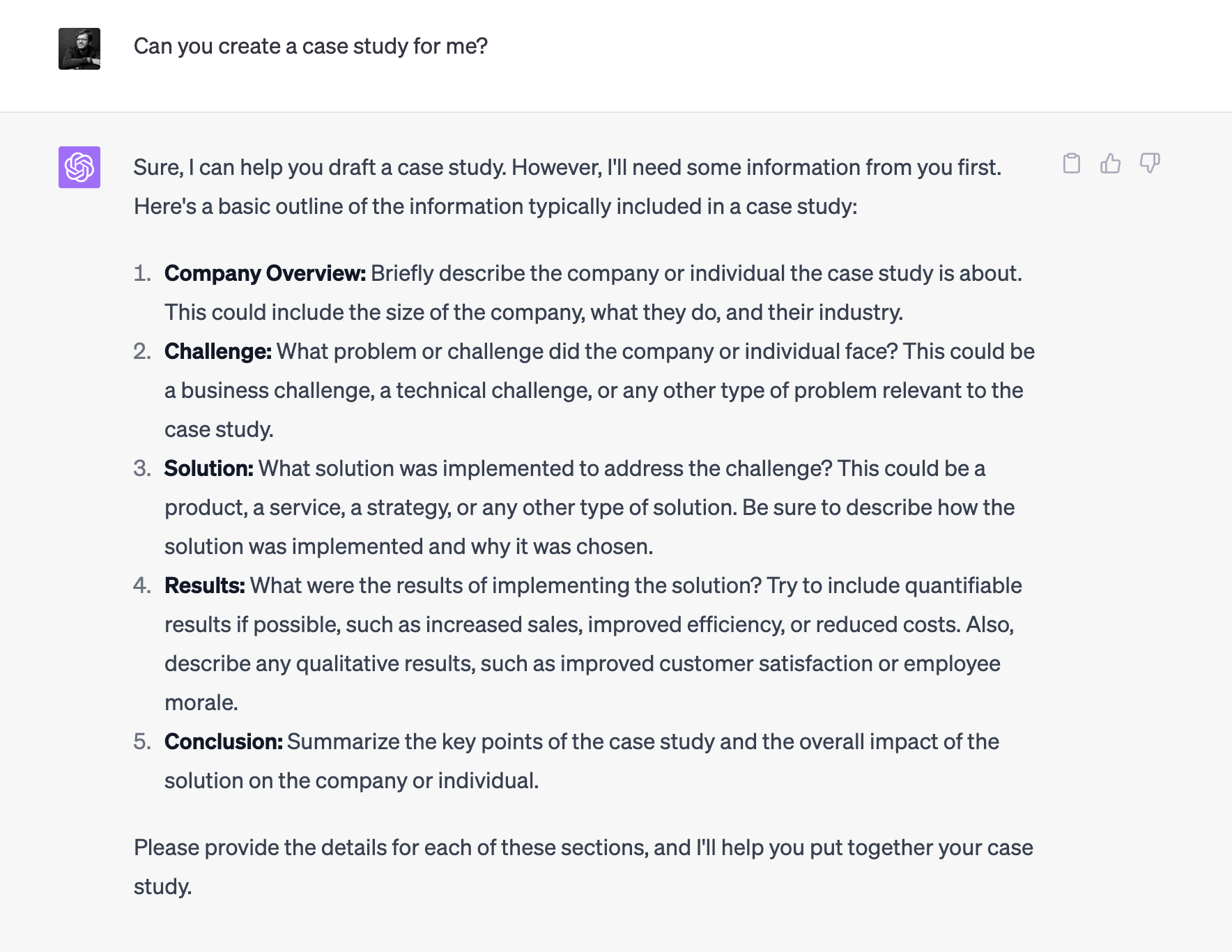Screen dimensions: 1232x952
Task: Click list number 1 in the outline
Action: point(142,273)
